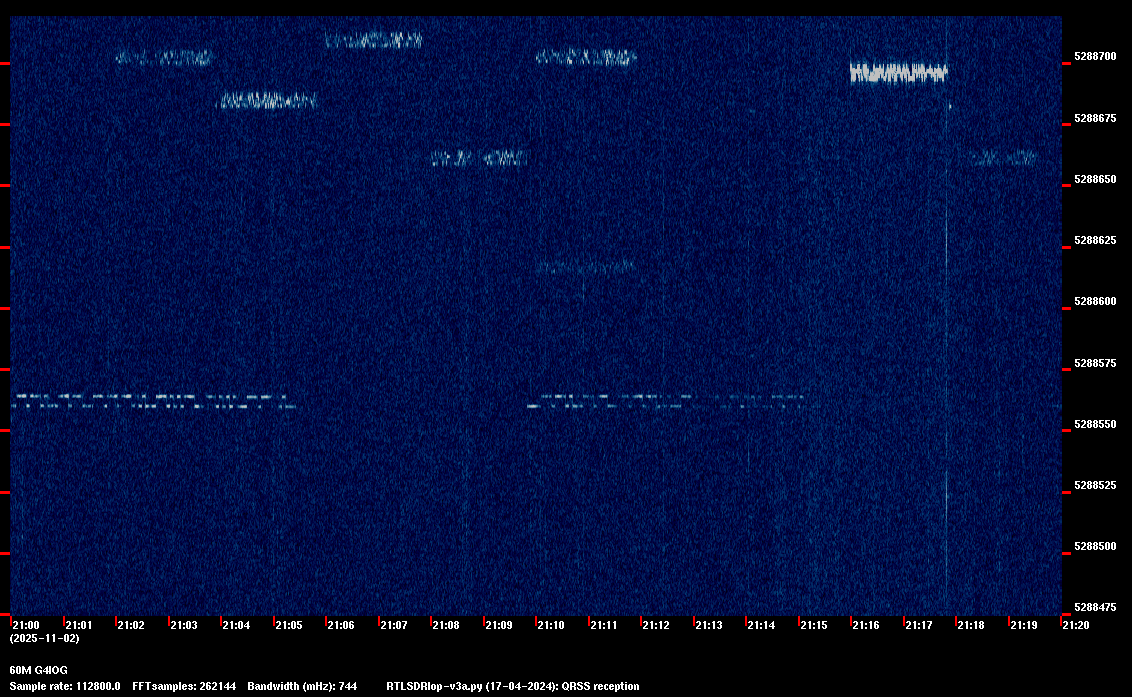Click the 5288650 frequency label
Viewport: 1132px width, 697px height.
click(1095, 179)
